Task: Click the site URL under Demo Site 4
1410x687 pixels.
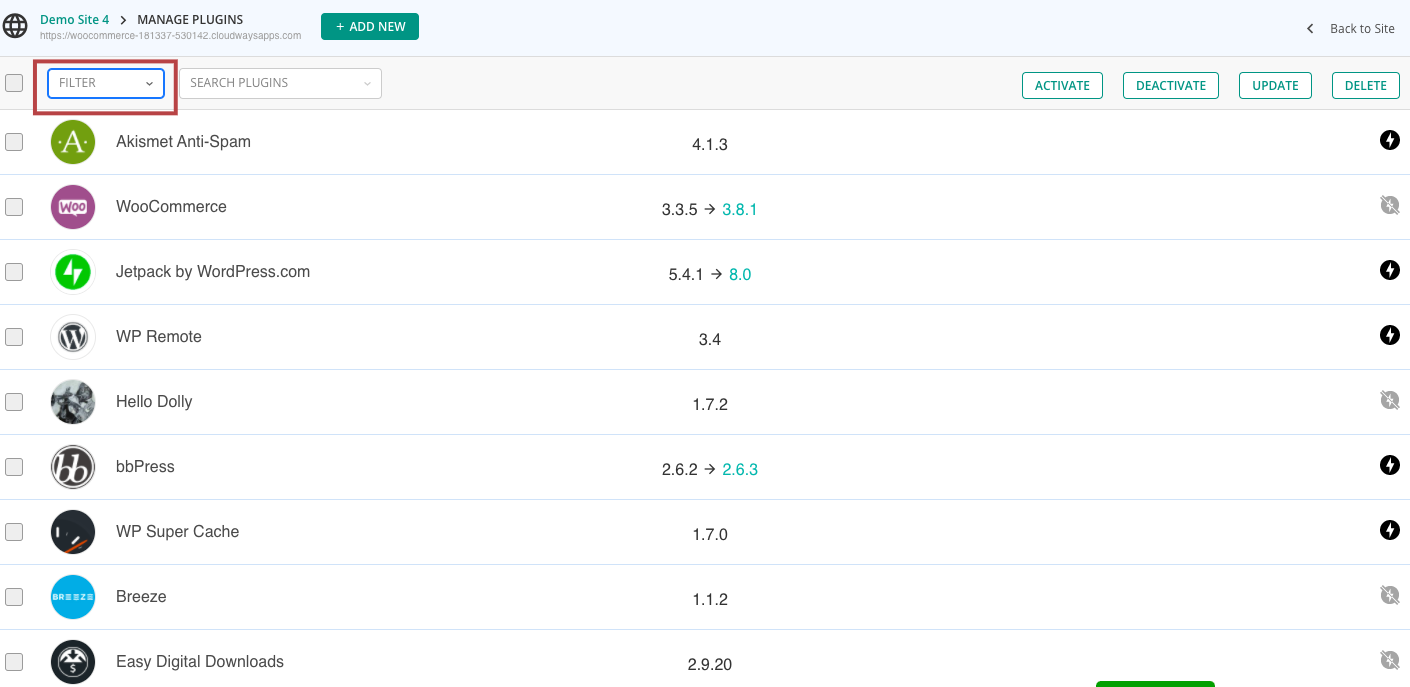Action: pyautogui.click(x=170, y=35)
